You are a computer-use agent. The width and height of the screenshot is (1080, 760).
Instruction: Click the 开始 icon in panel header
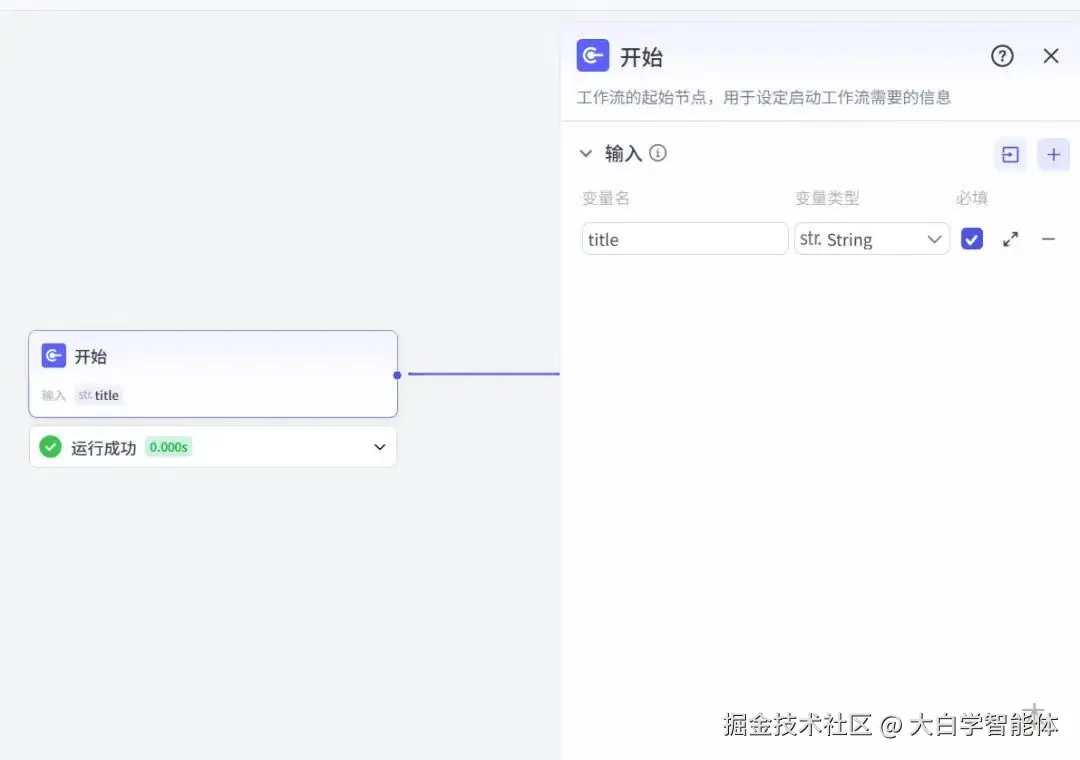click(592, 56)
